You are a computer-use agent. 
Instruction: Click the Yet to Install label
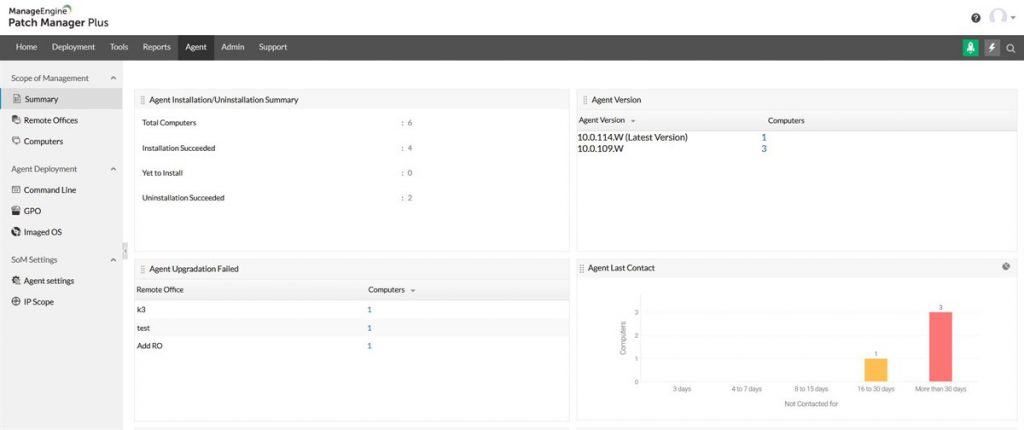[163, 173]
